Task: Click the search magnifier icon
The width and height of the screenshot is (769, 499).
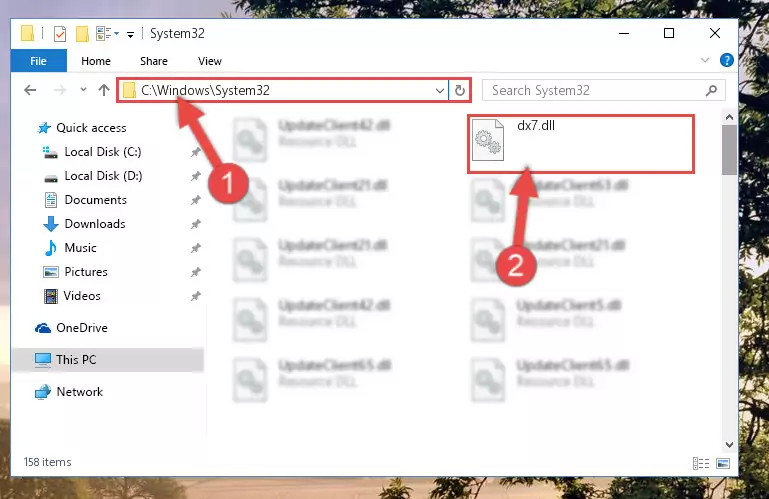Action: 712,90
